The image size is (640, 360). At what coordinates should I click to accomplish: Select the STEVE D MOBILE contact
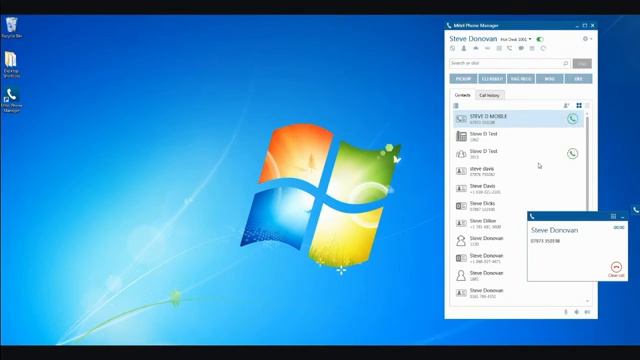tap(518, 119)
